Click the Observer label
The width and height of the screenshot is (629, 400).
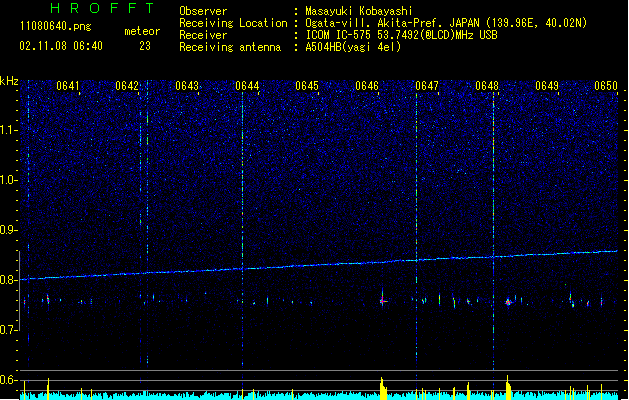203,11
